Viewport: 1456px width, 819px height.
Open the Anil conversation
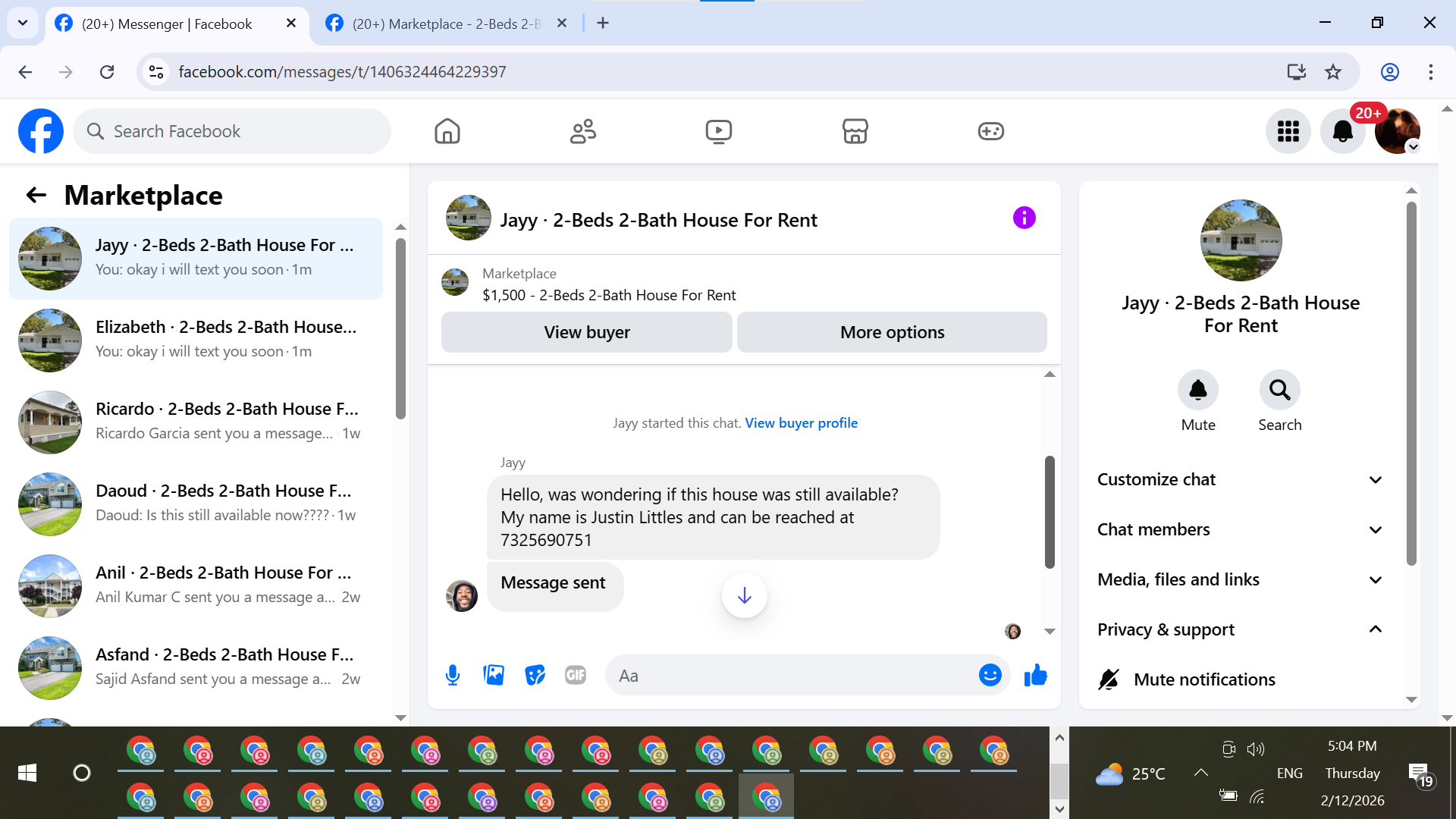click(x=196, y=586)
